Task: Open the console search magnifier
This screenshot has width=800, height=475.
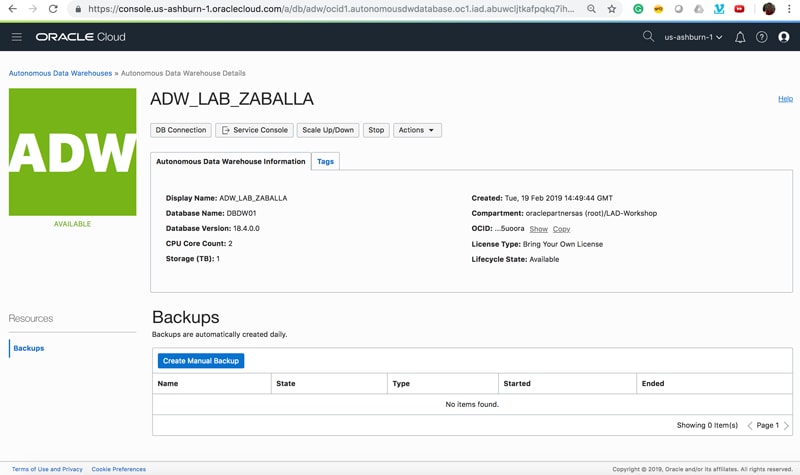Action: click(648, 36)
